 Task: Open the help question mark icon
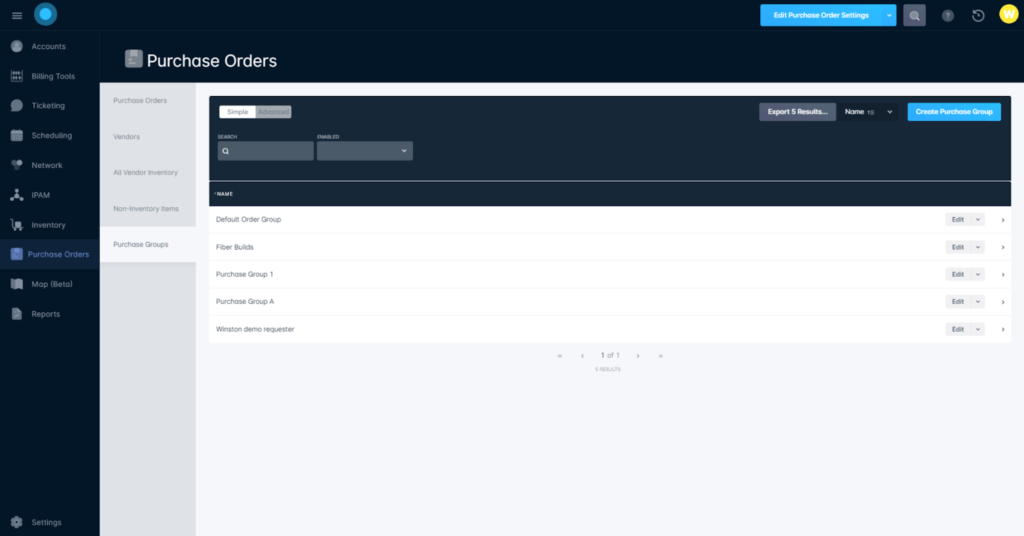pos(948,16)
